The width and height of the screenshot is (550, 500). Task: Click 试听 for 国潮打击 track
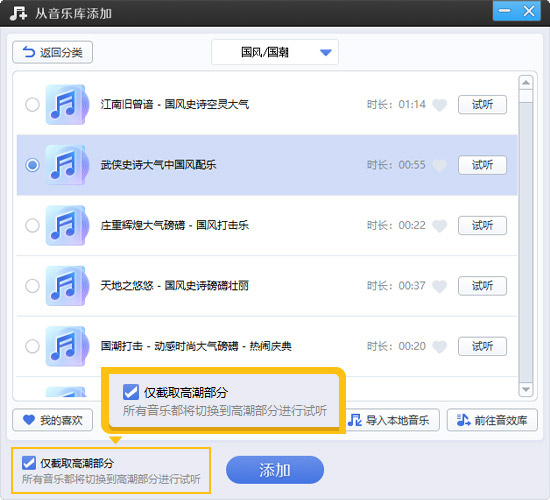(482, 346)
